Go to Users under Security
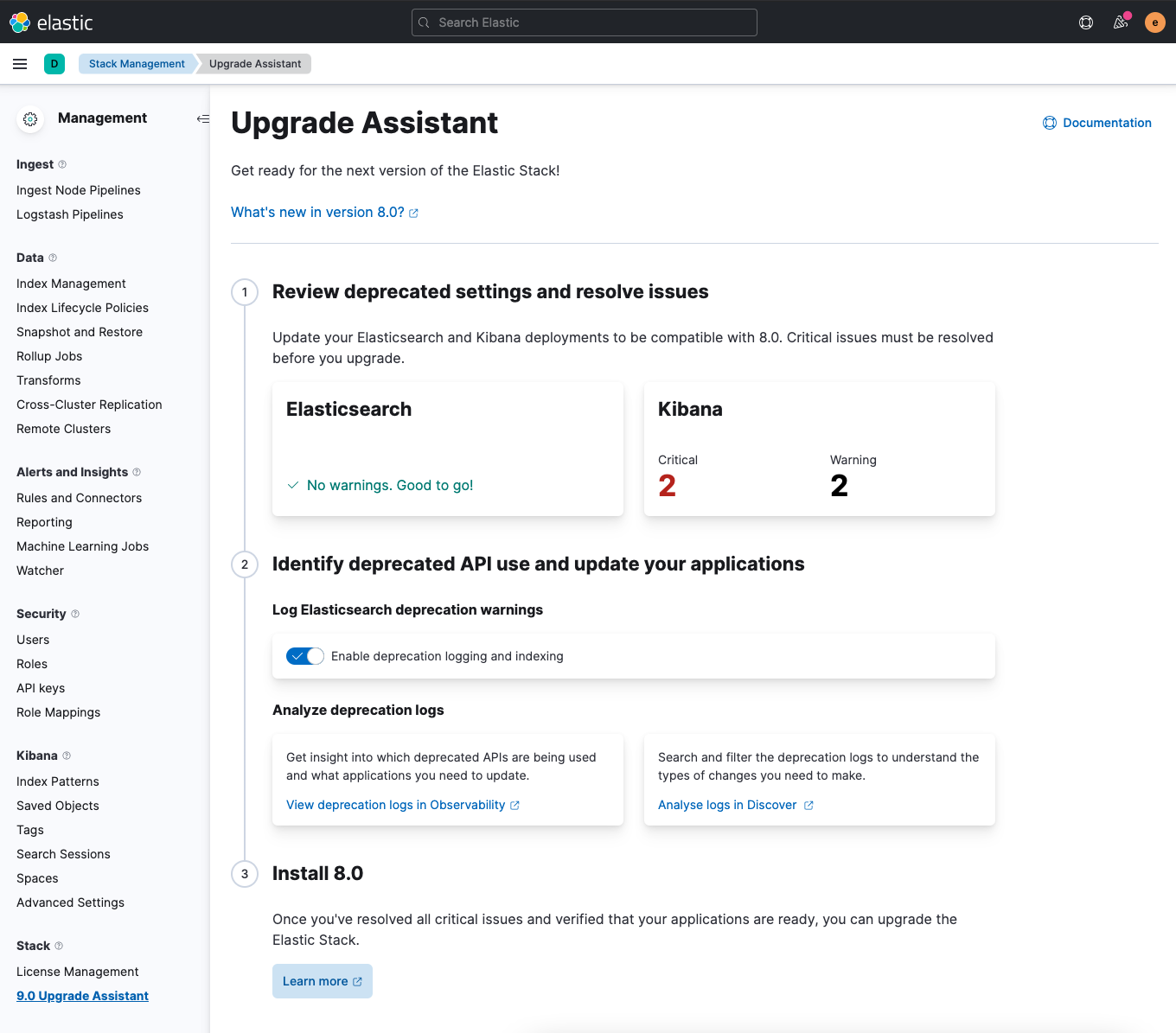Screen dimensions: 1176x1033 point(33,640)
